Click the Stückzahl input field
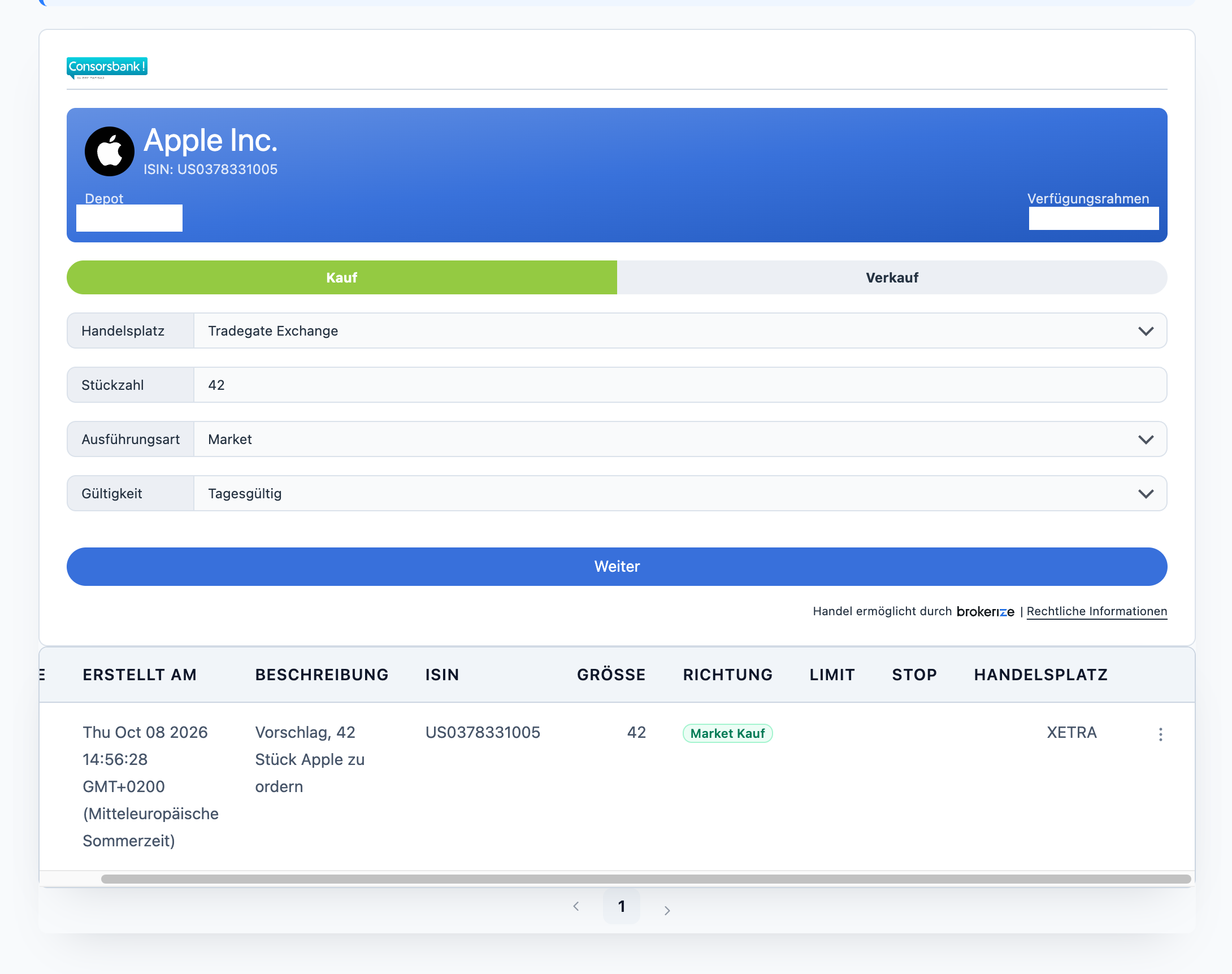Screen dimensions: 1232x974 pyautogui.click(x=680, y=385)
